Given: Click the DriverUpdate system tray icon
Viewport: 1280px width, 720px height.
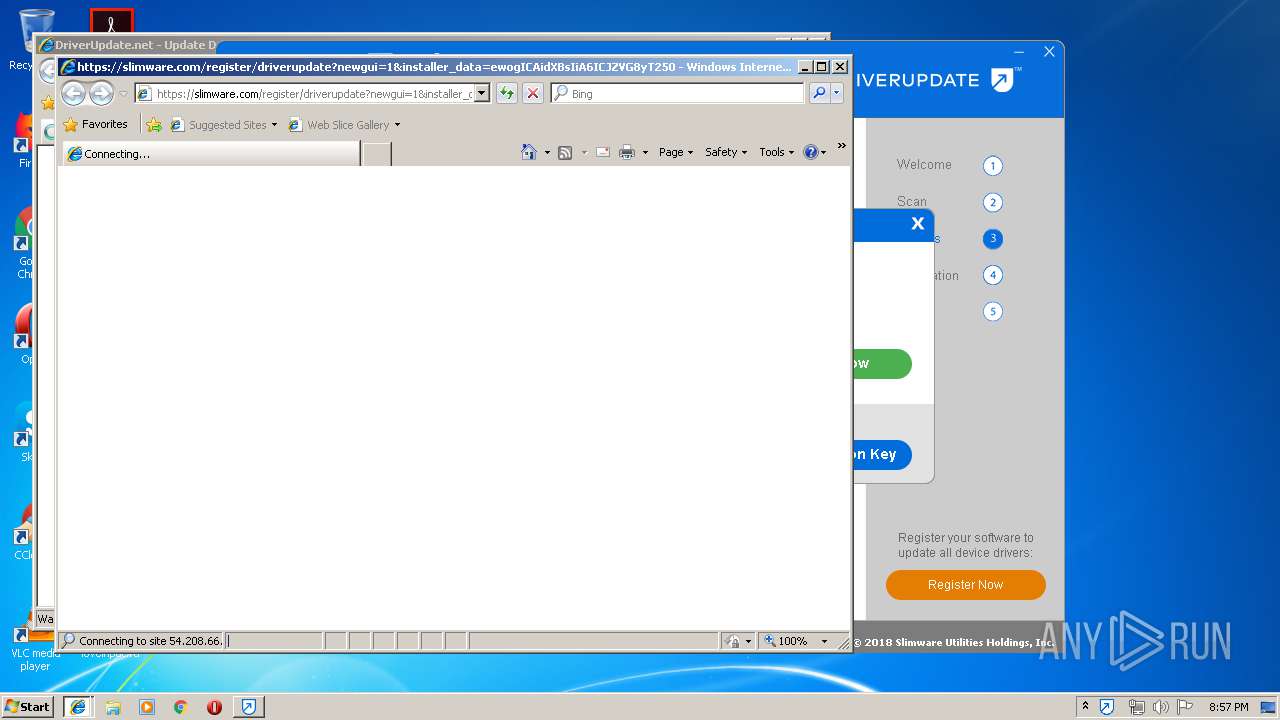Looking at the screenshot, I should (x=1107, y=707).
